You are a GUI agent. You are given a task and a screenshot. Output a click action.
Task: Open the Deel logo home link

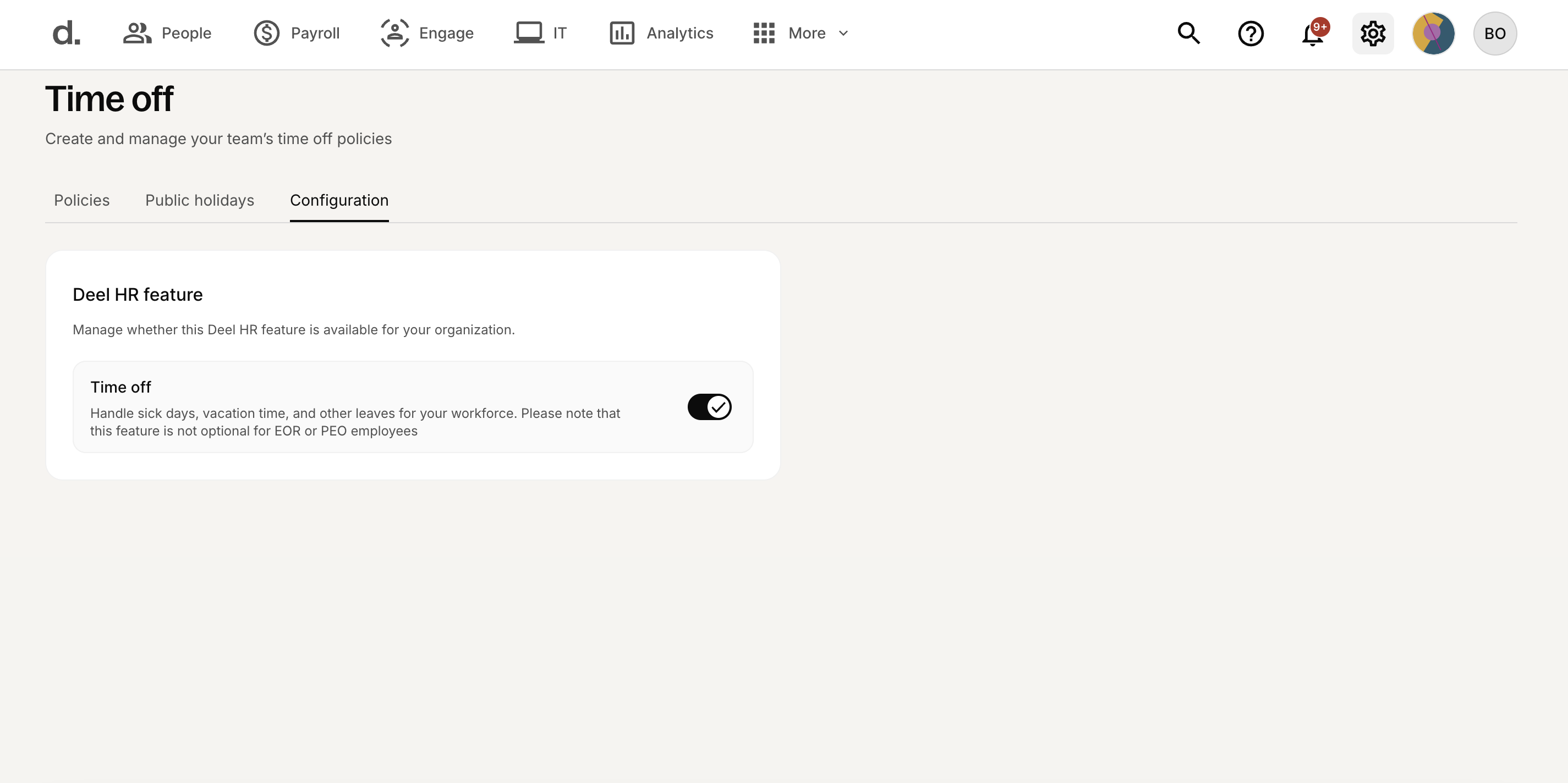65,34
